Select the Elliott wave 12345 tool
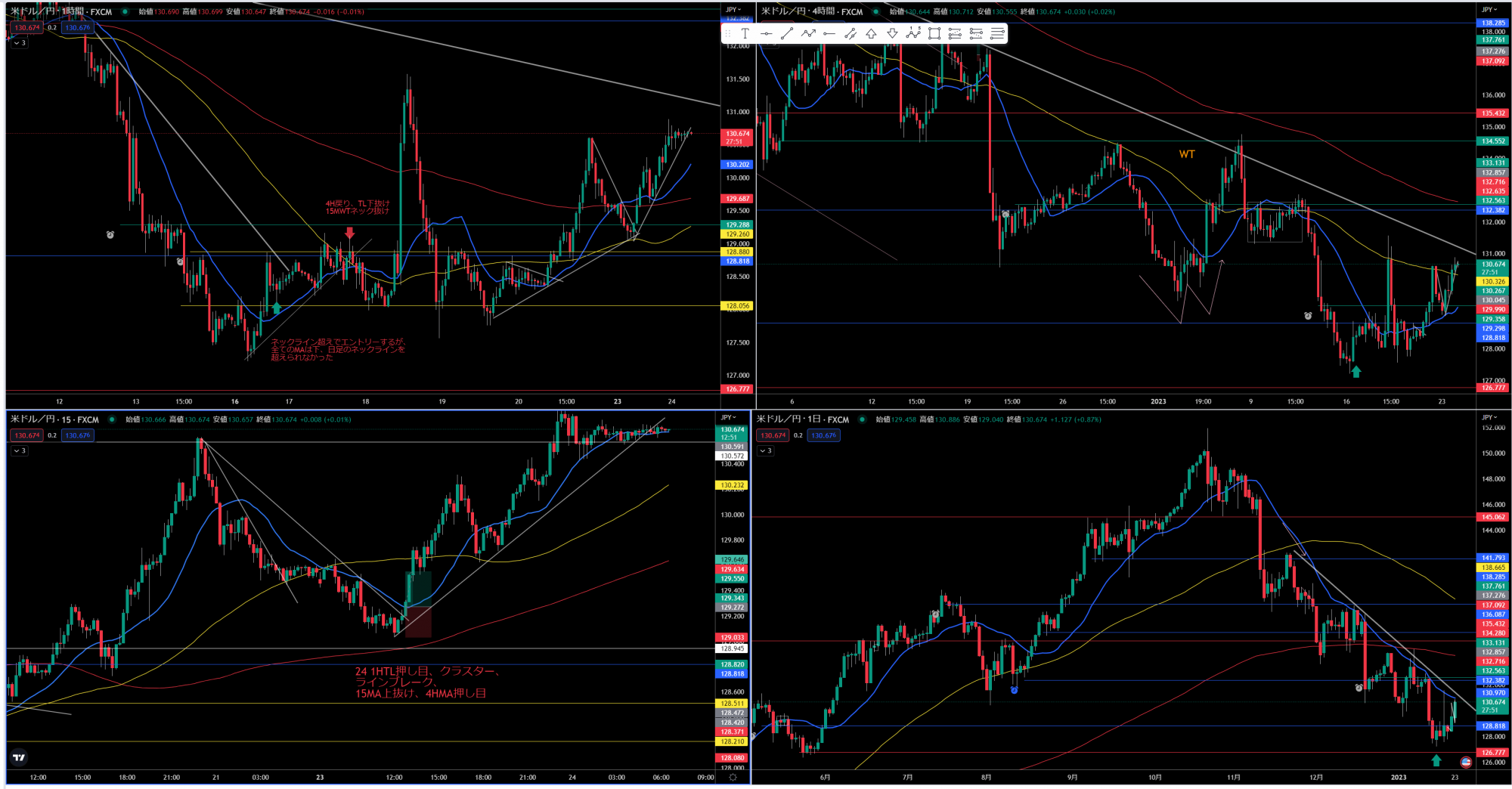 [913, 33]
